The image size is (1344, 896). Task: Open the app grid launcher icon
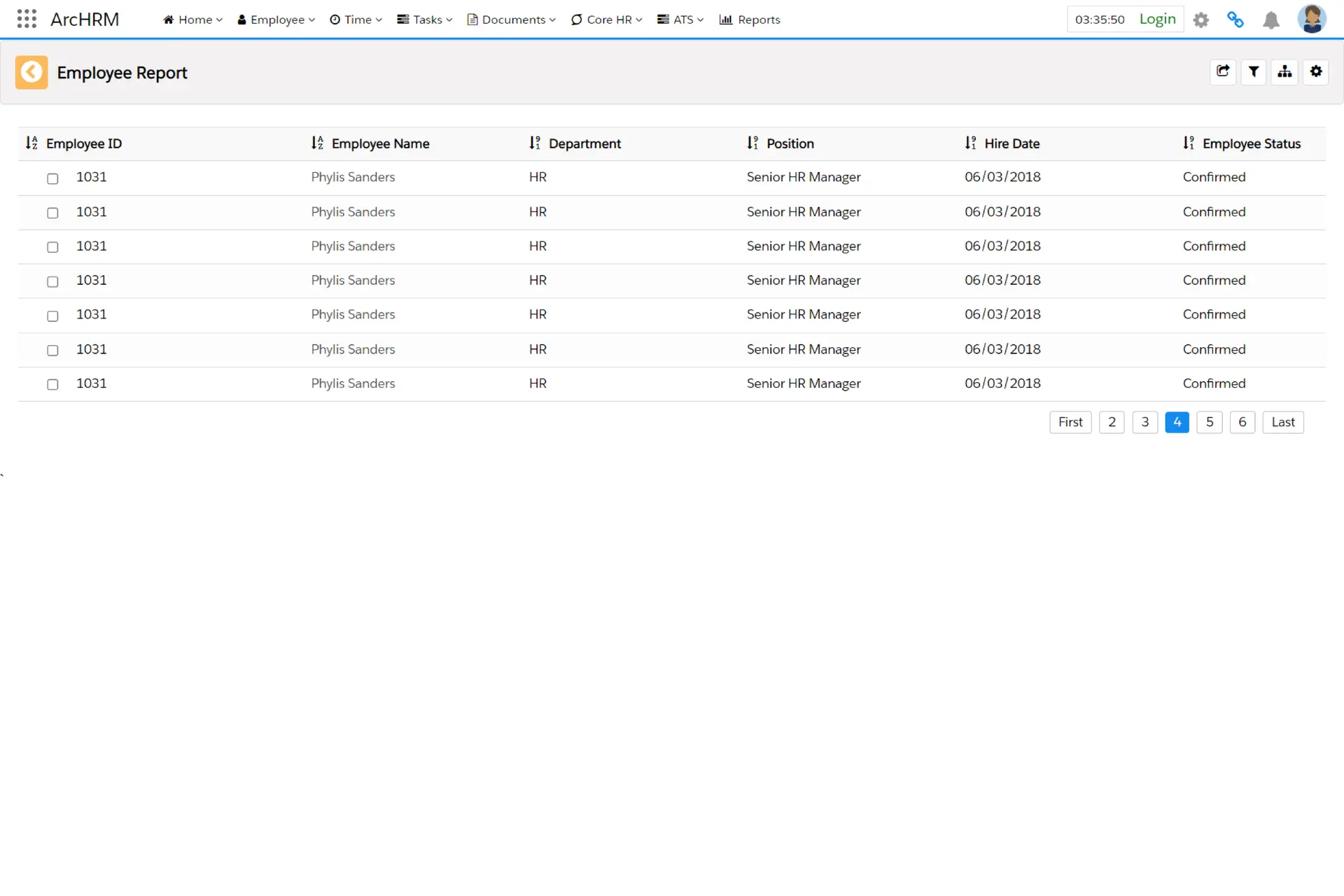[x=27, y=19]
